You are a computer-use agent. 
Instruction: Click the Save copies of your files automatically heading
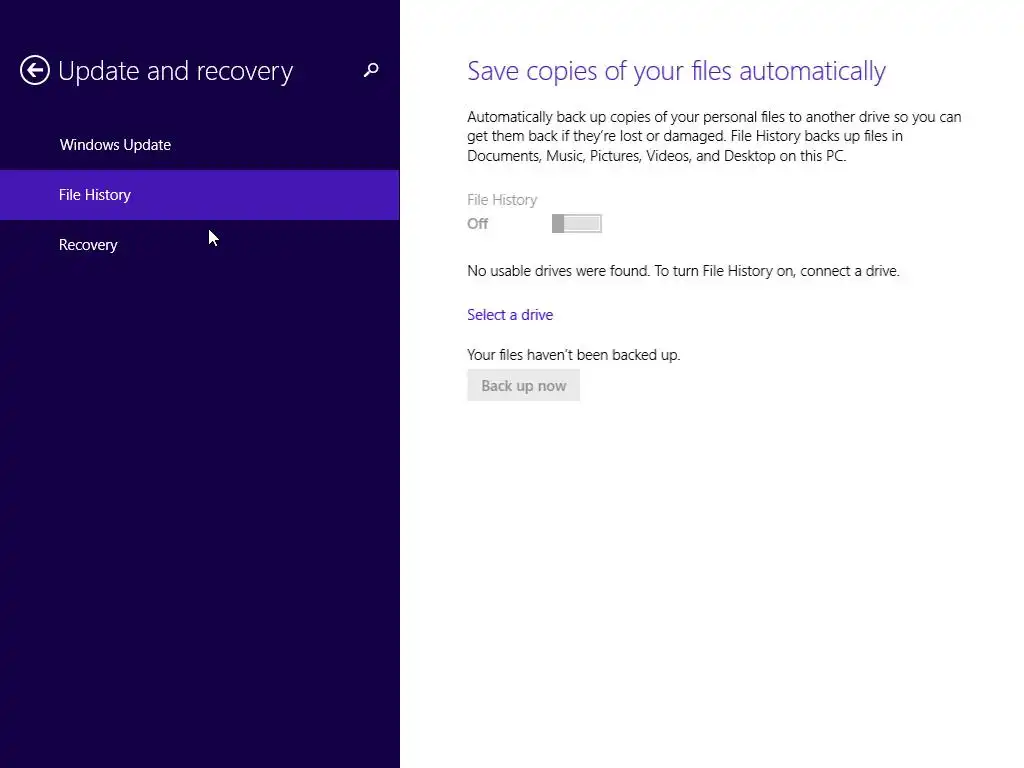click(677, 71)
